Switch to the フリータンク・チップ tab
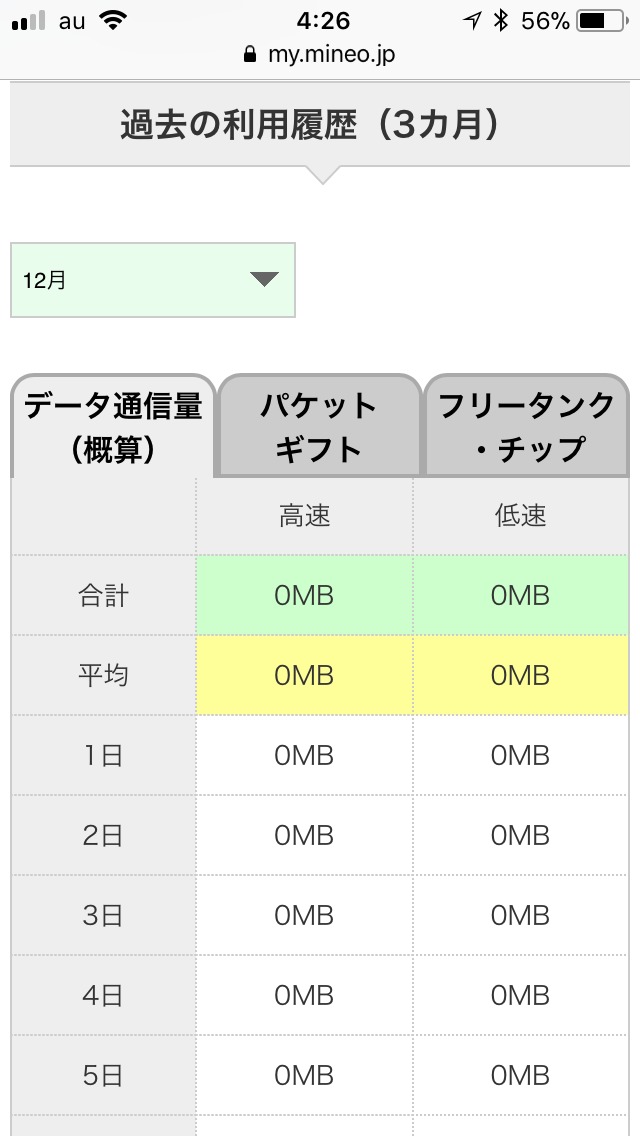The image size is (640, 1136). [527, 427]
